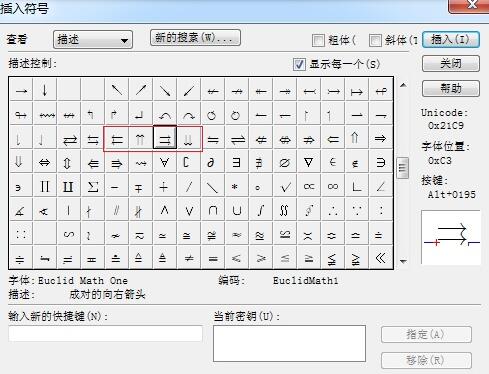
Task: Pick the product ∏ symbol
Action: (45, 186)
